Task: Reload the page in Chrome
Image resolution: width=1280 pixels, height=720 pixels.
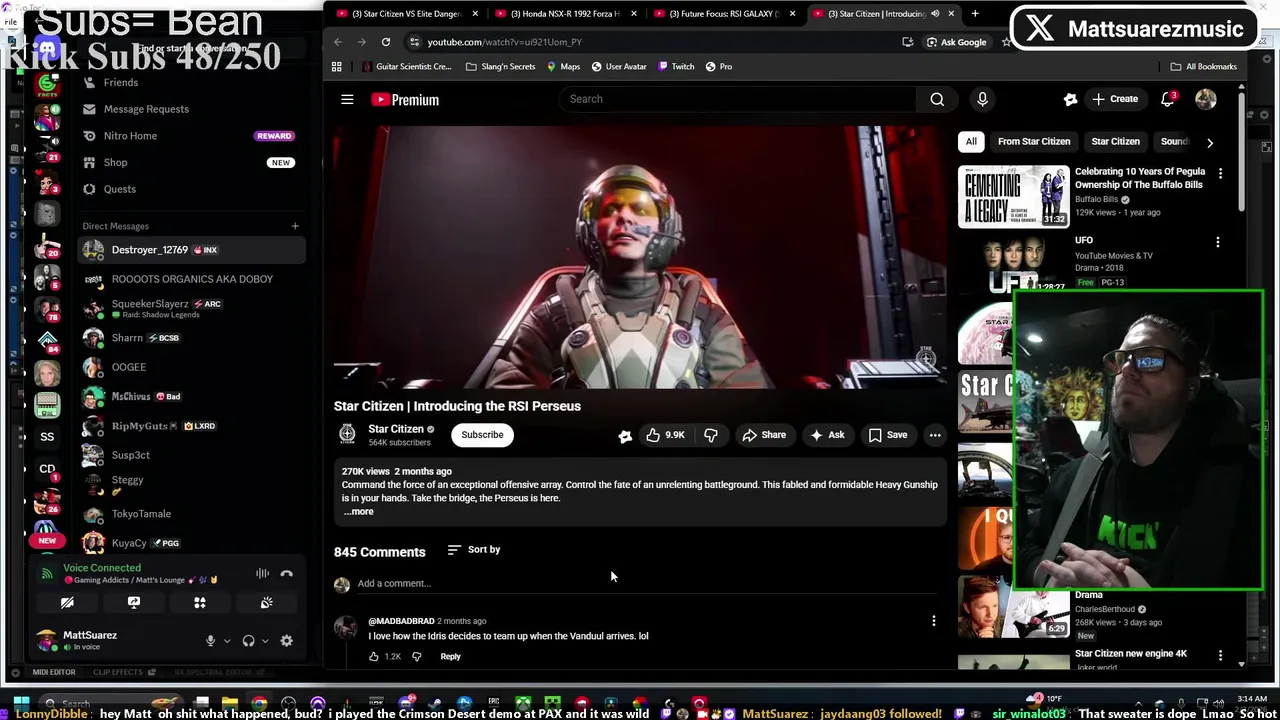Action: pos(385,42)
